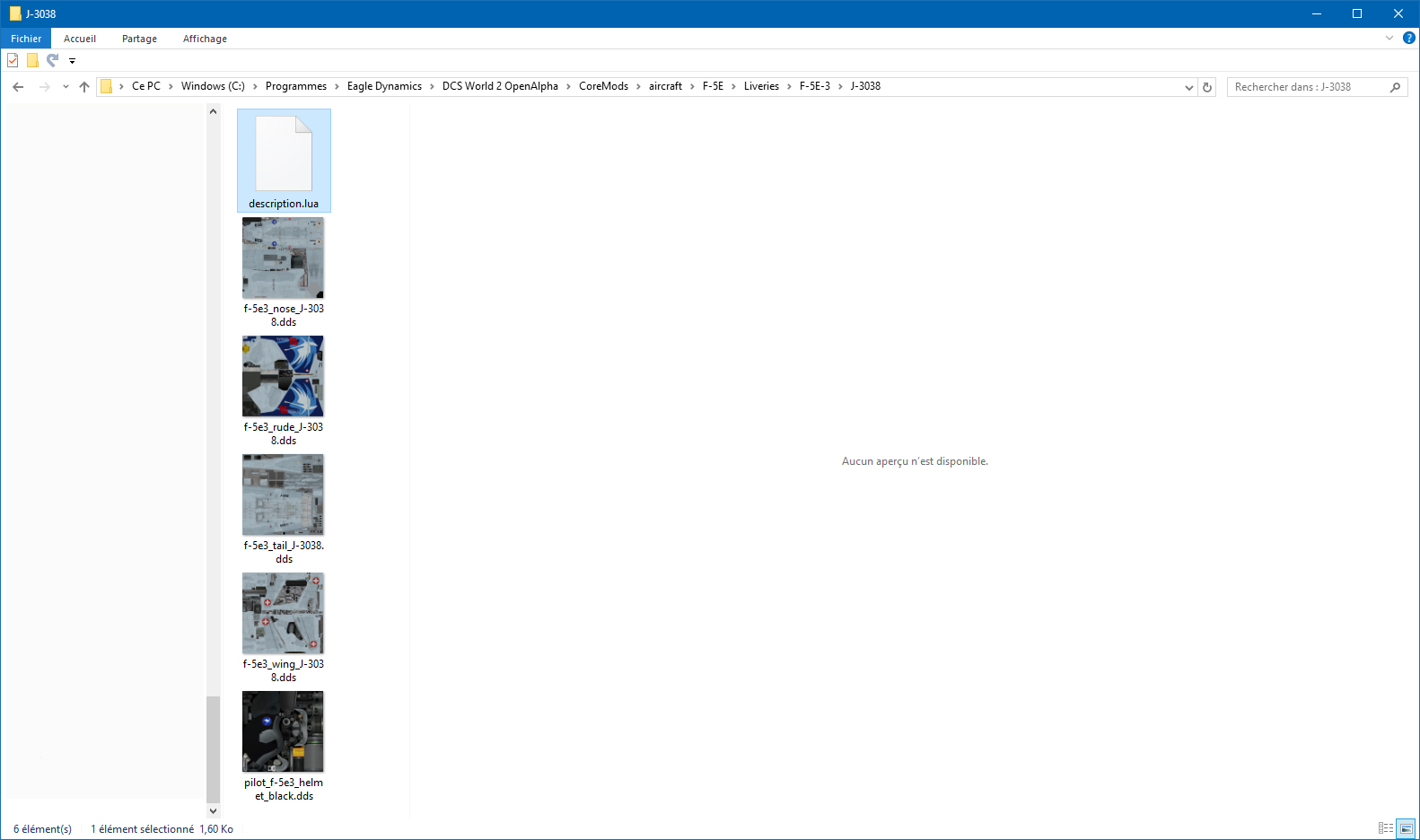Click Programmes in the breadcrumb
1420x840 pixels.
tap(296, 86)
